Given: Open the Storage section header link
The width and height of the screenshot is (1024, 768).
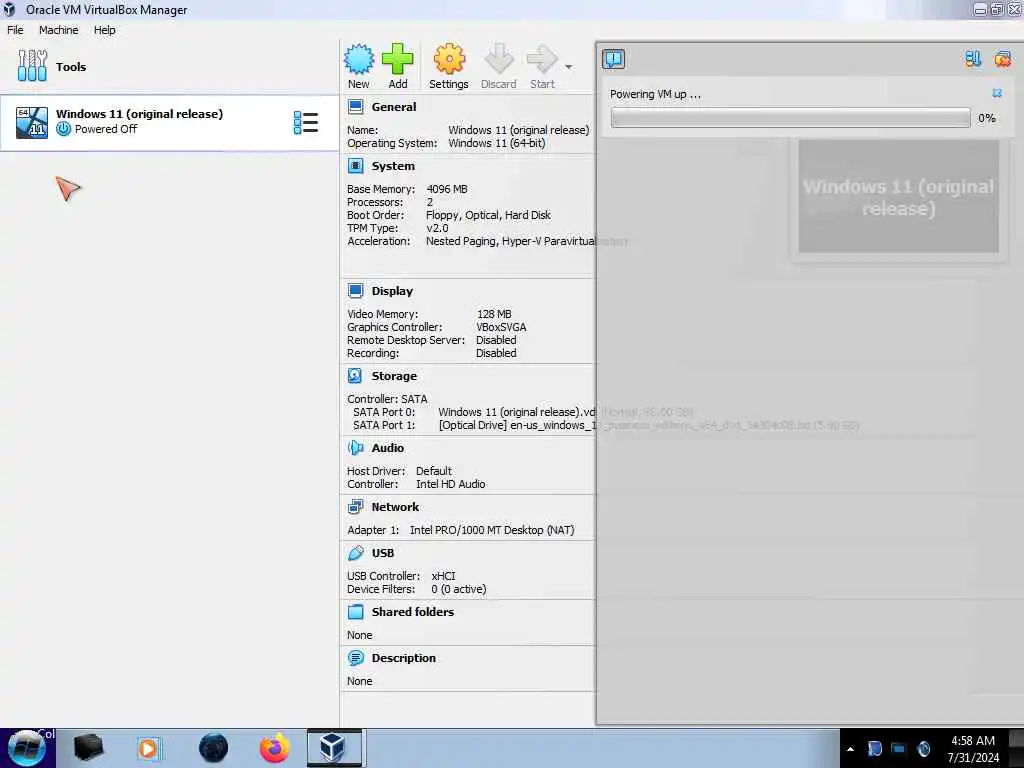Looking at the screenshot, I should (394, 376).
